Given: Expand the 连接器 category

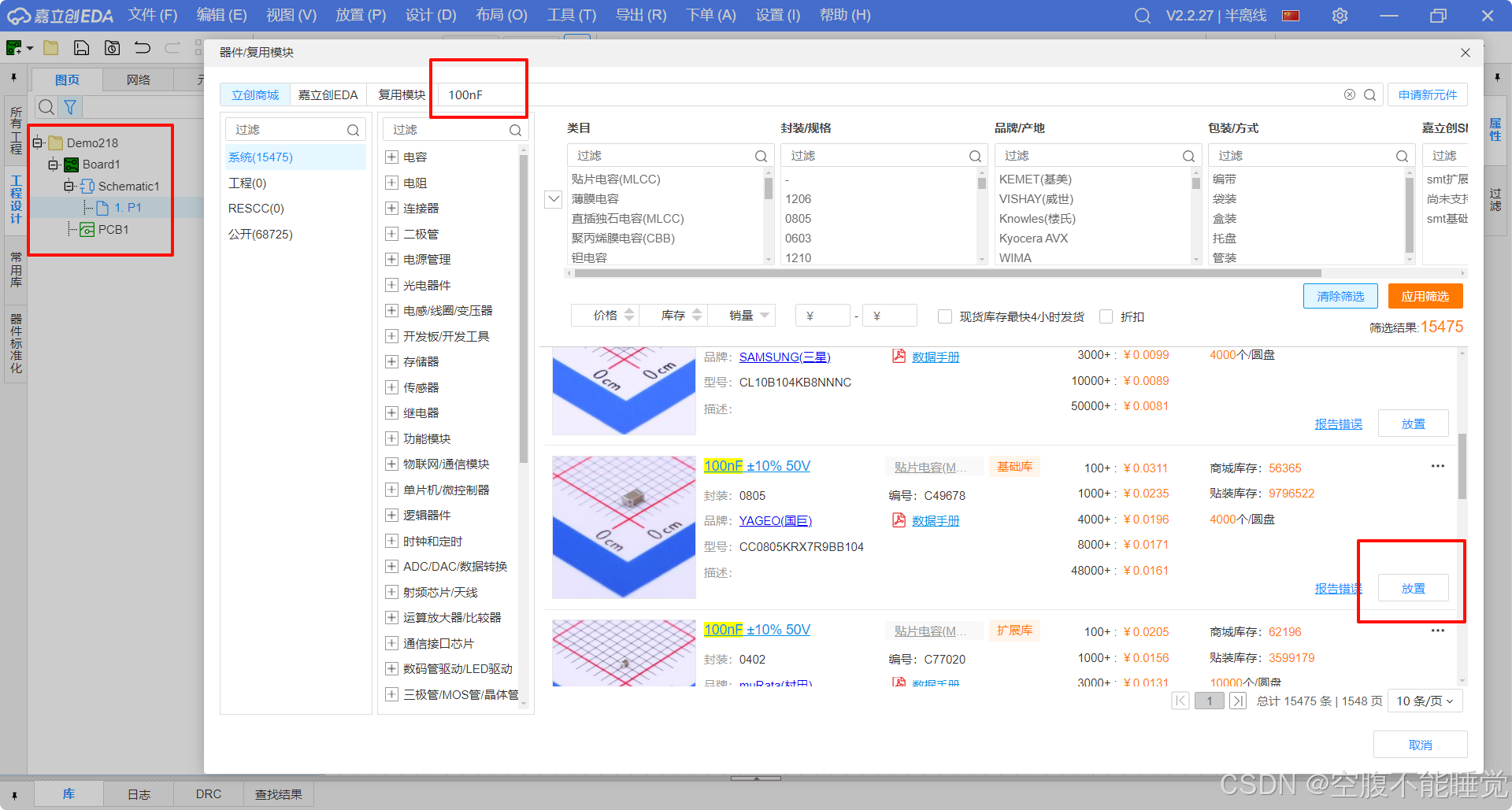Looking at the screenshot, I should point(391,208).
